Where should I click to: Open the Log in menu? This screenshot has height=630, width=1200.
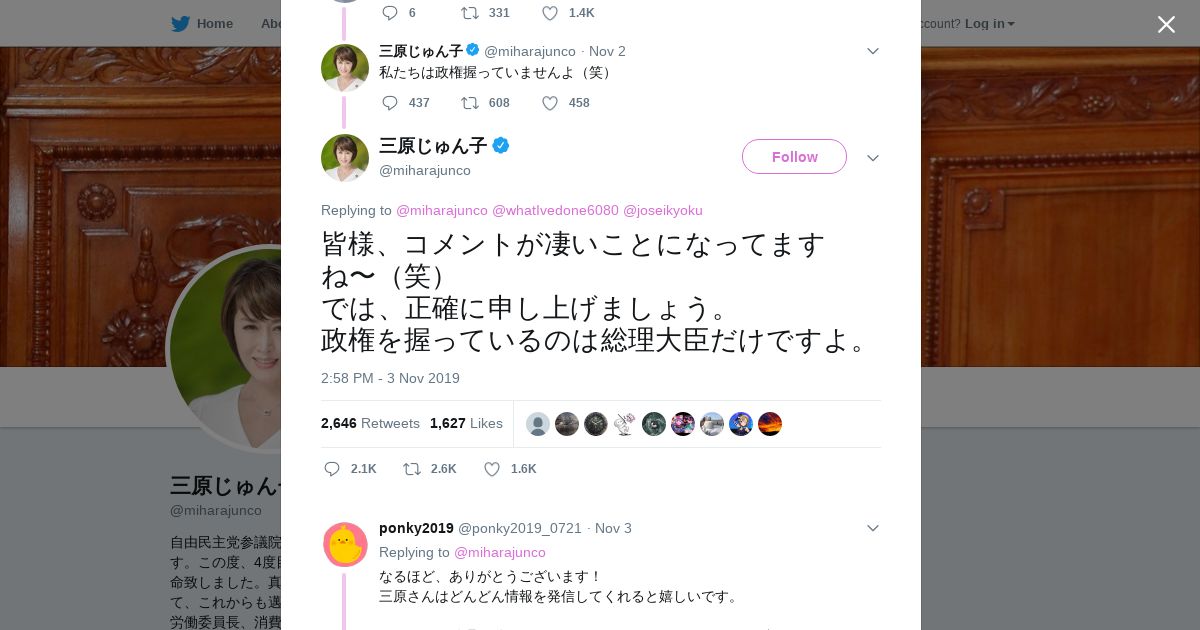tap(989, 24)
